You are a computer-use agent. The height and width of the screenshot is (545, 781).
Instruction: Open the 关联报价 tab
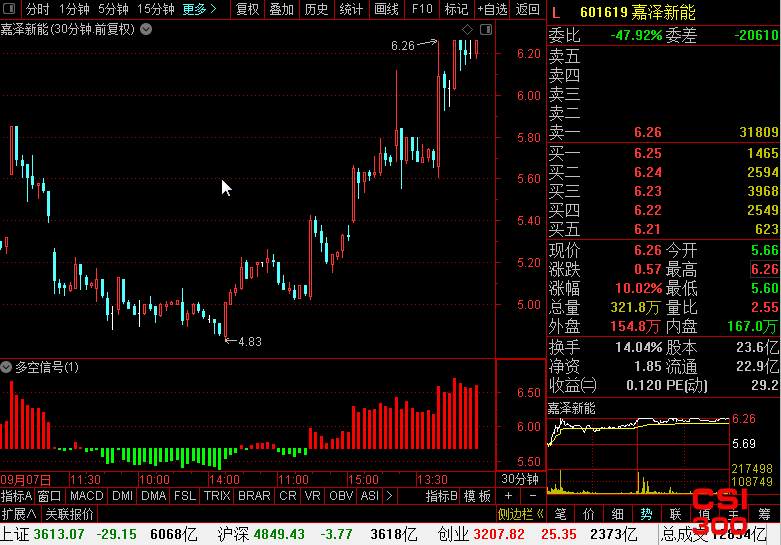[69, 514]
